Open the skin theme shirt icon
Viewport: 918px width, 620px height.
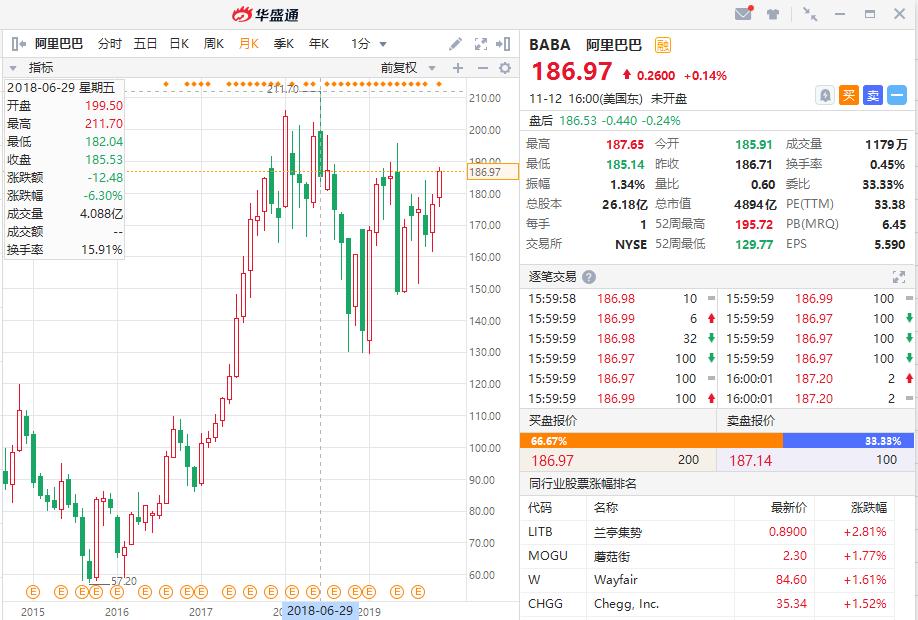773,14
